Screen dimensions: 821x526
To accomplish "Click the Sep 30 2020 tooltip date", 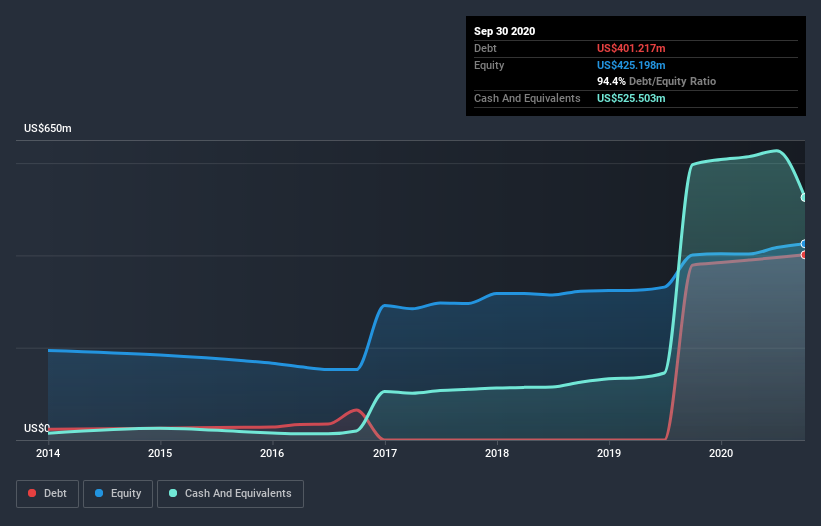I will pos(504,31).
